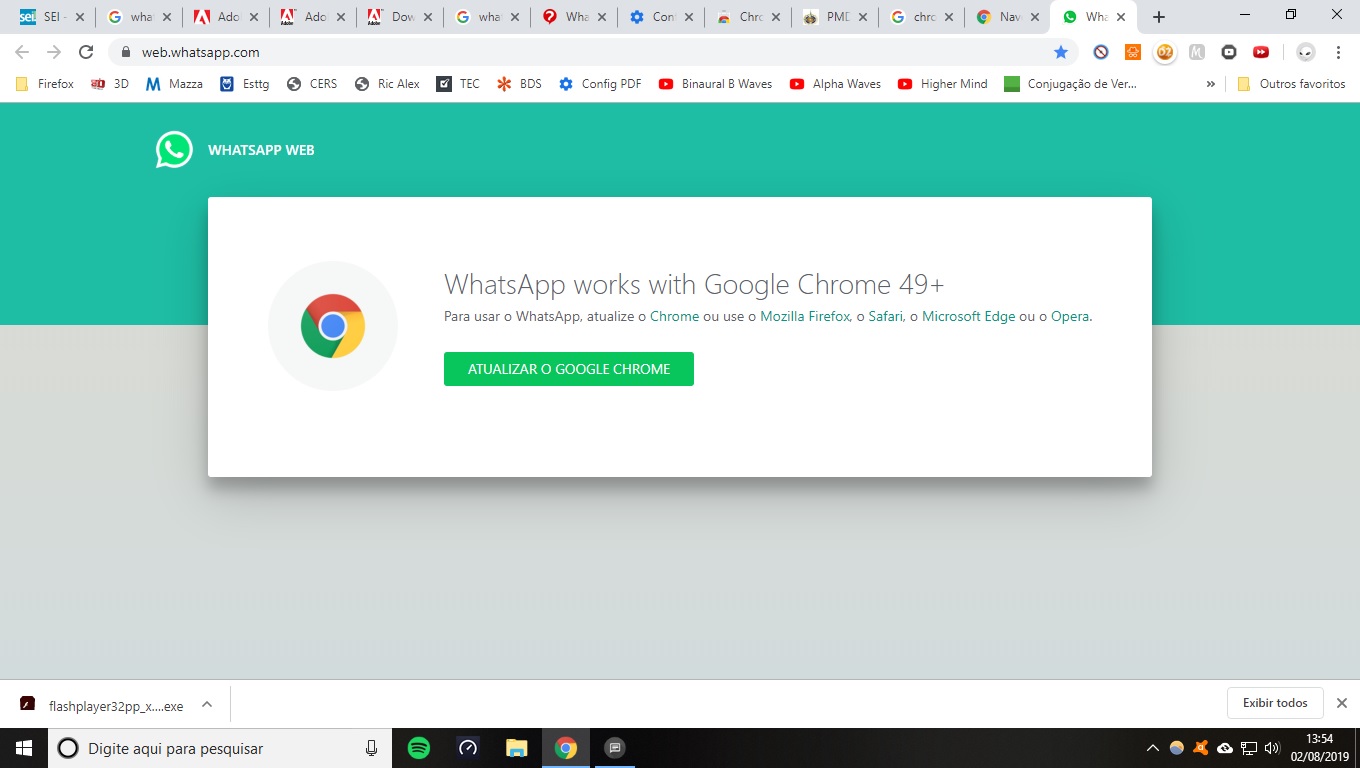Open the speedometer app in taskbar
The width and height of the screenshot is (1360, 768).
tap(468, 748)
